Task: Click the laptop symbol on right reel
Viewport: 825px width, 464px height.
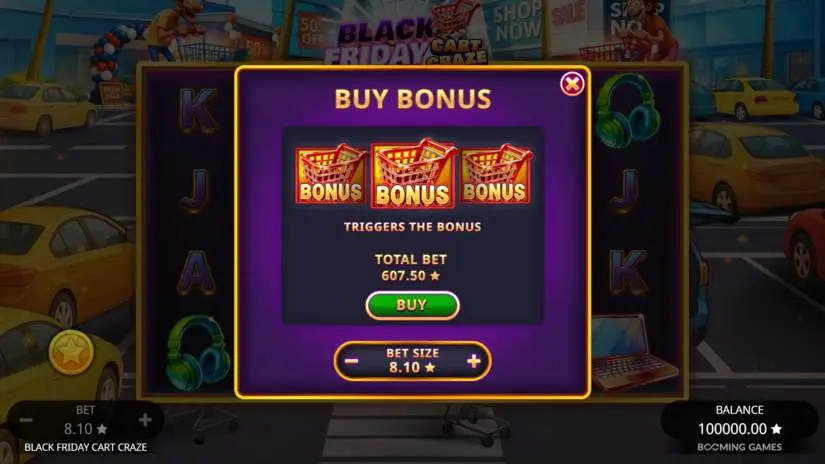Action: [x=632, y=352]
